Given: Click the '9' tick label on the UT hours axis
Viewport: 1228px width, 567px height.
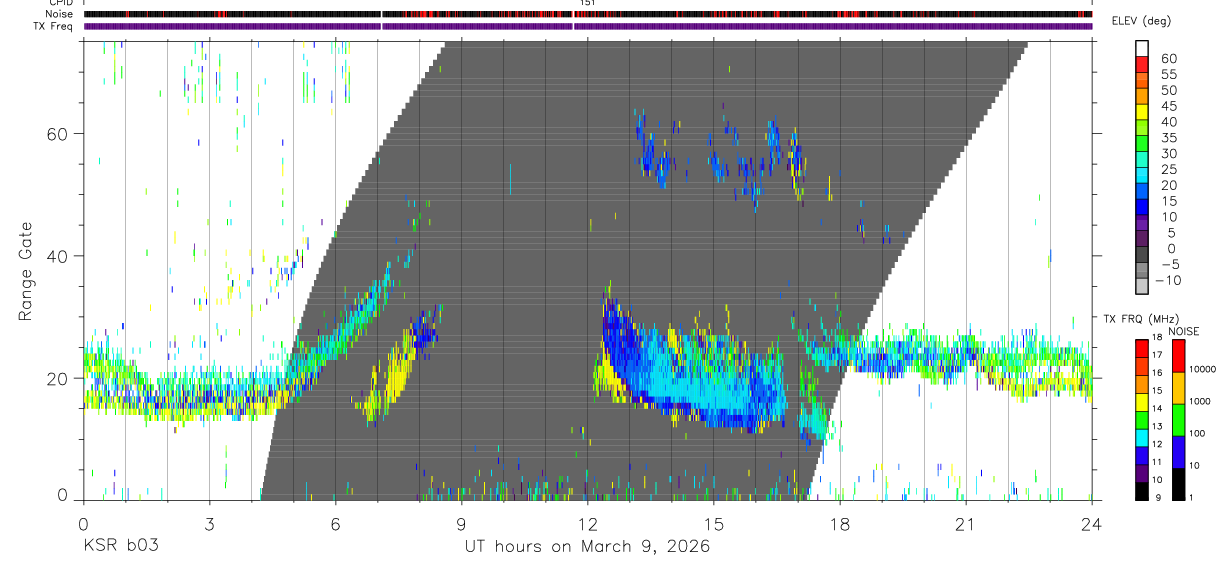Looking at the screenshot, I should 461,523.
